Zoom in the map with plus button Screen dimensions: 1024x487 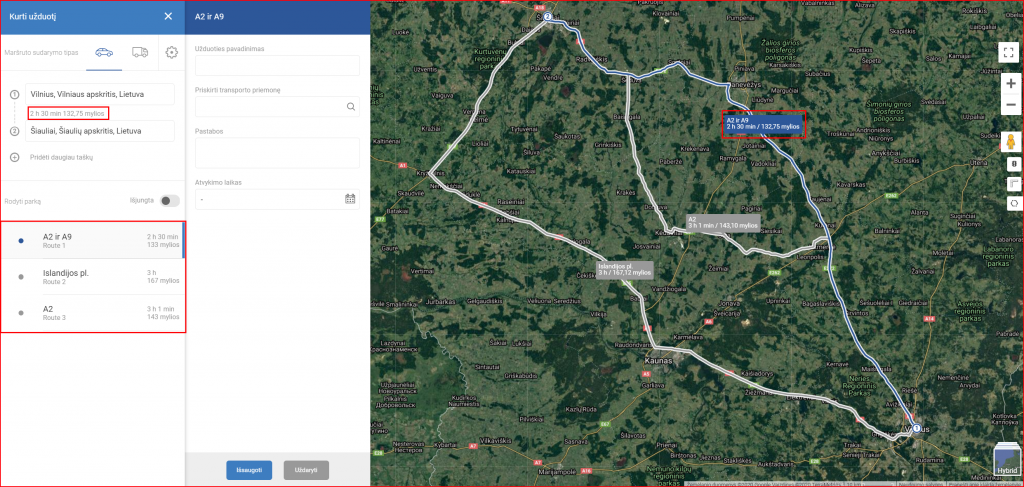pyautogui.click(x=1010, y=84)
